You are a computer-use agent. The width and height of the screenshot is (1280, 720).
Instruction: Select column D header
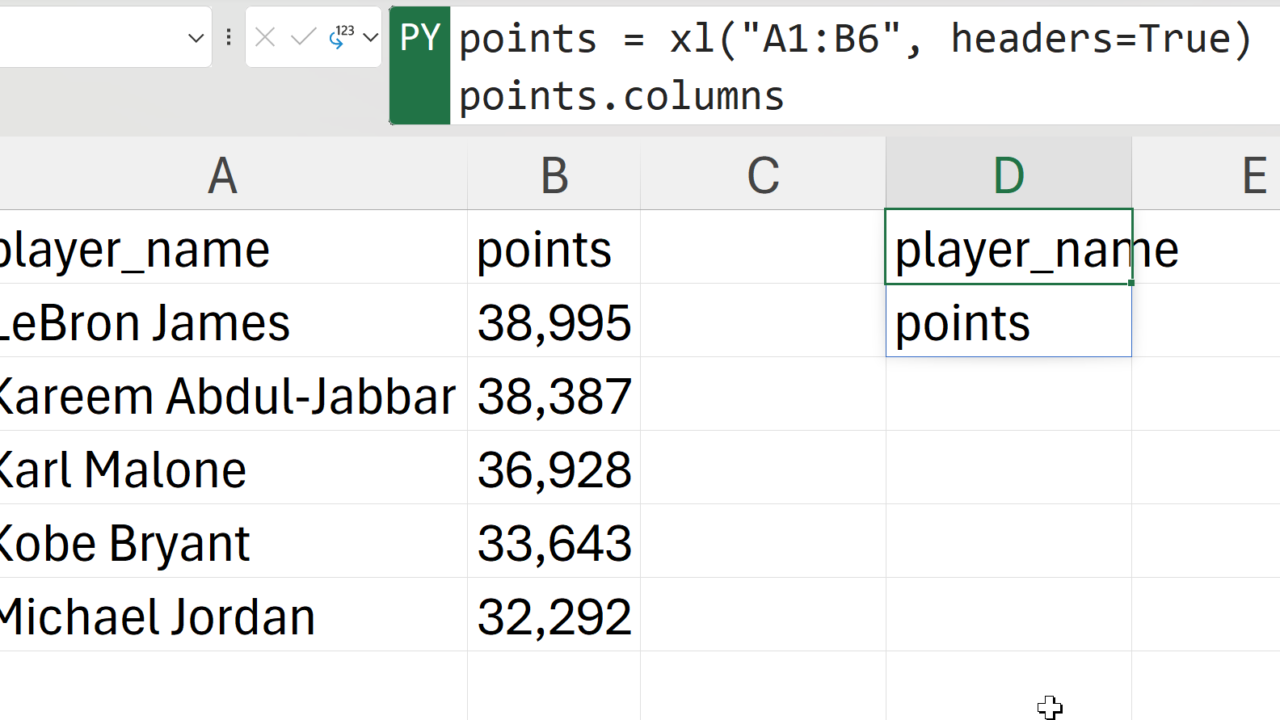pyautogui.click(x=1008, y=175)
